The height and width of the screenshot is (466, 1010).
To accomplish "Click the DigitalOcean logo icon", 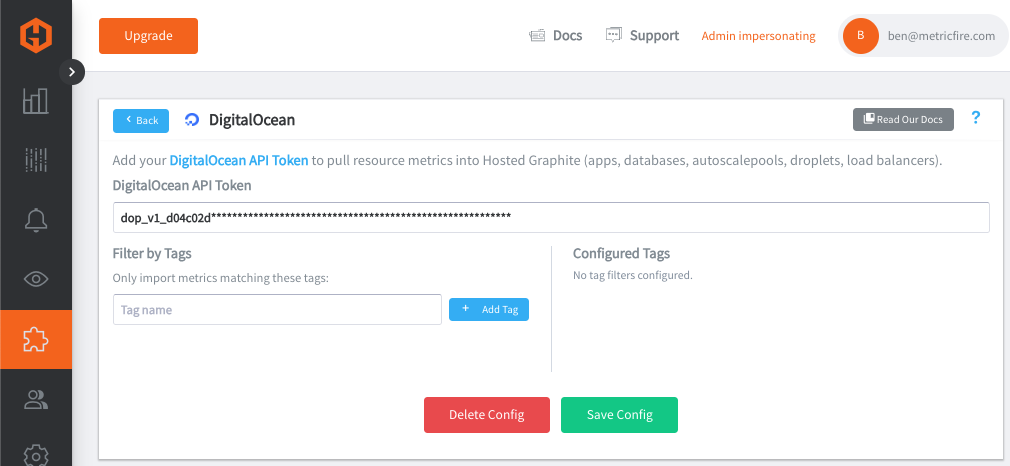I will click(192, 120).
